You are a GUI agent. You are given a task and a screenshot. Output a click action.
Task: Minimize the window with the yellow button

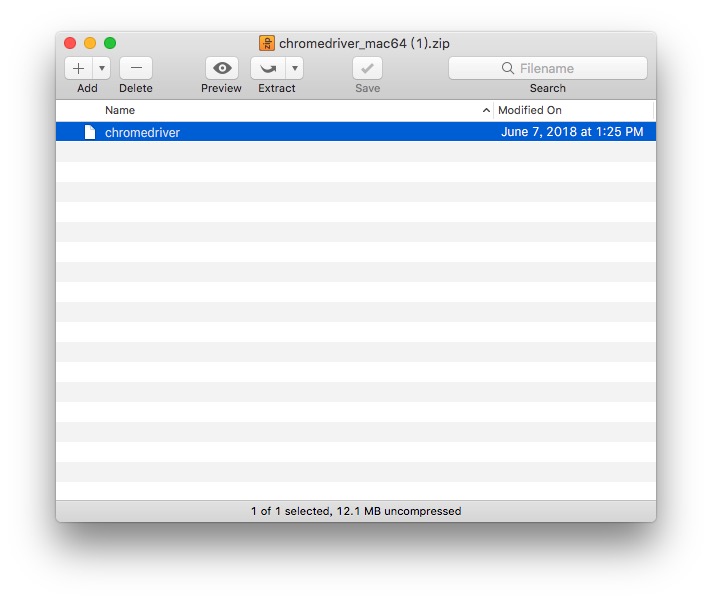(90, 43)
